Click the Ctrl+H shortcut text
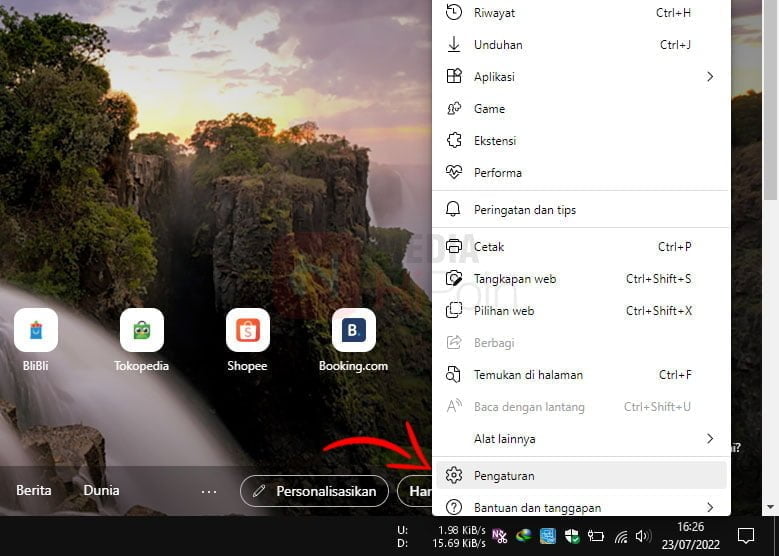This screenshot has height=556, width=779. pos(673,12)
